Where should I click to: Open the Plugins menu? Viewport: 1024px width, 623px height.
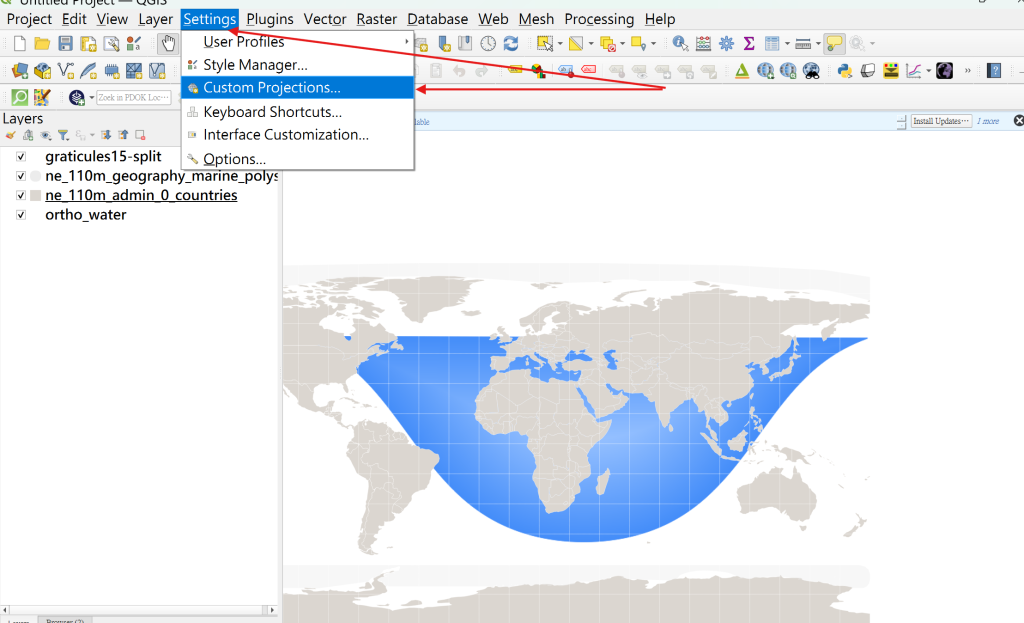[270, 19]
